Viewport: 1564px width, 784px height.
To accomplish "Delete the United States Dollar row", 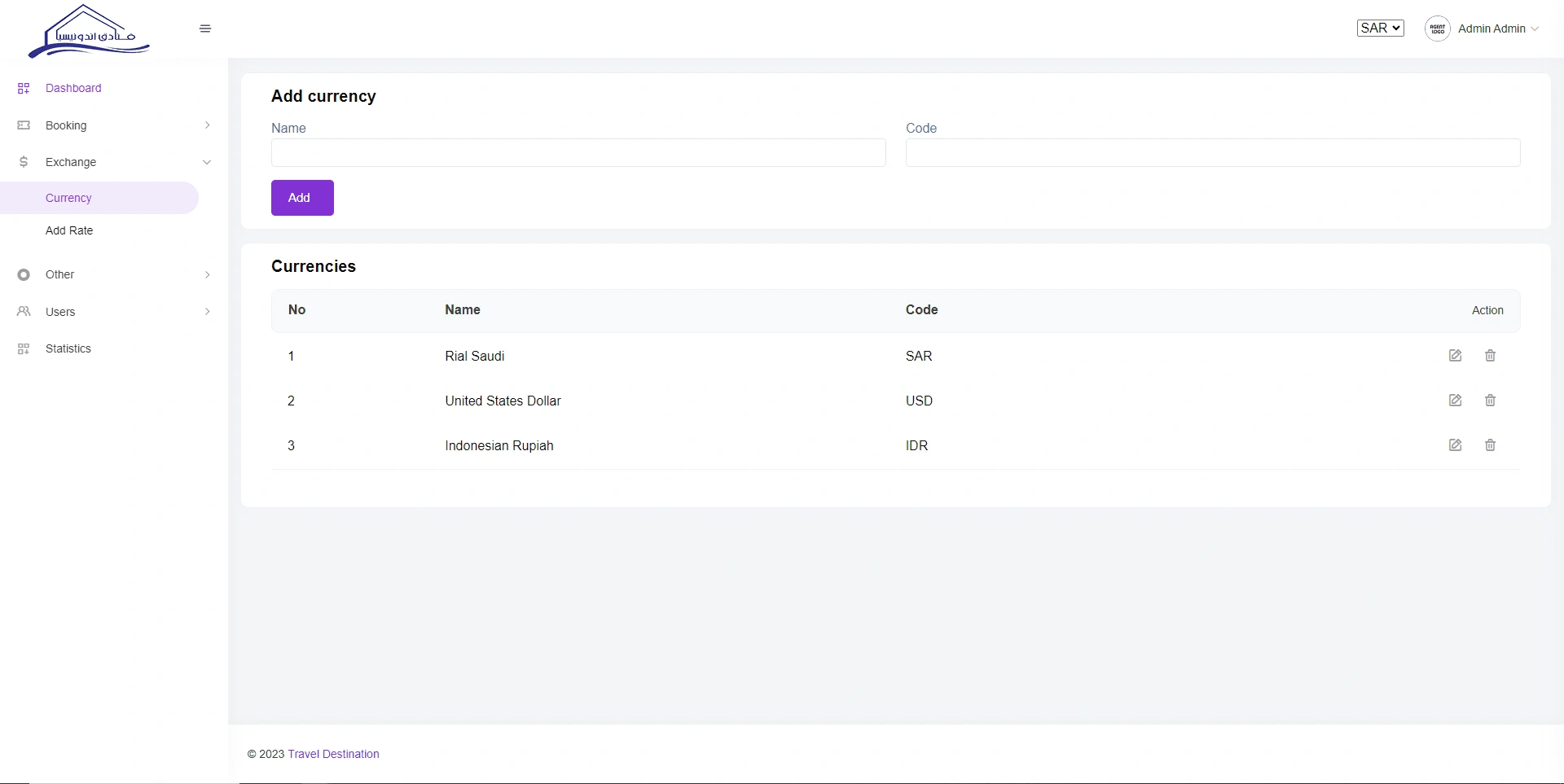I will point(1490,401).
